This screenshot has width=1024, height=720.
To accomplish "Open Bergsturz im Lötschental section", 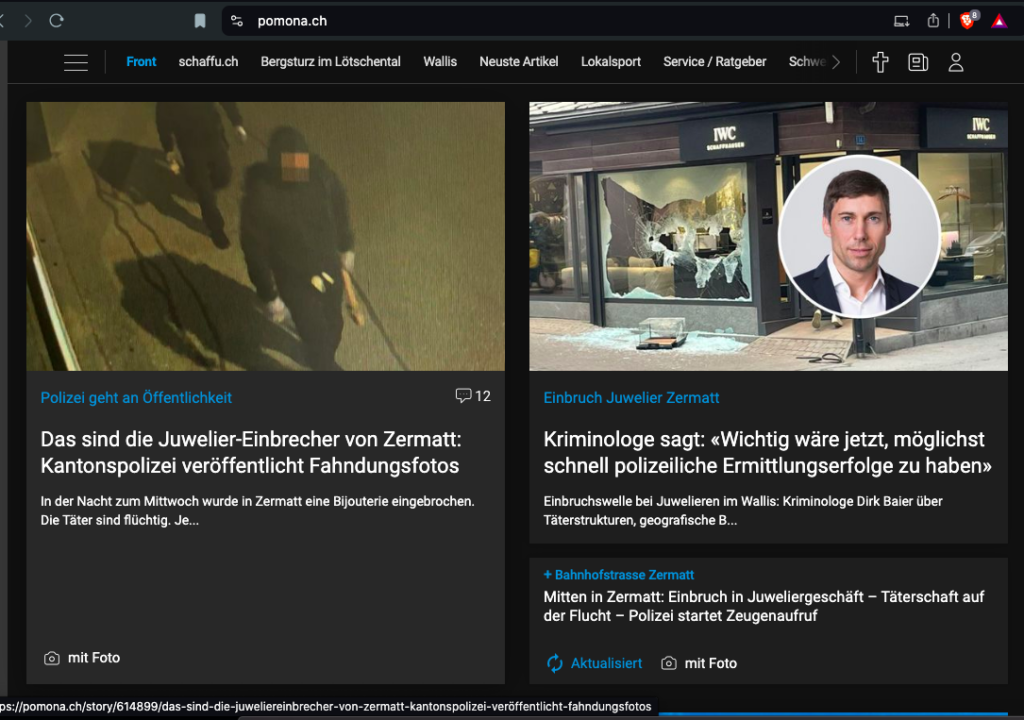I will [330, 61].
